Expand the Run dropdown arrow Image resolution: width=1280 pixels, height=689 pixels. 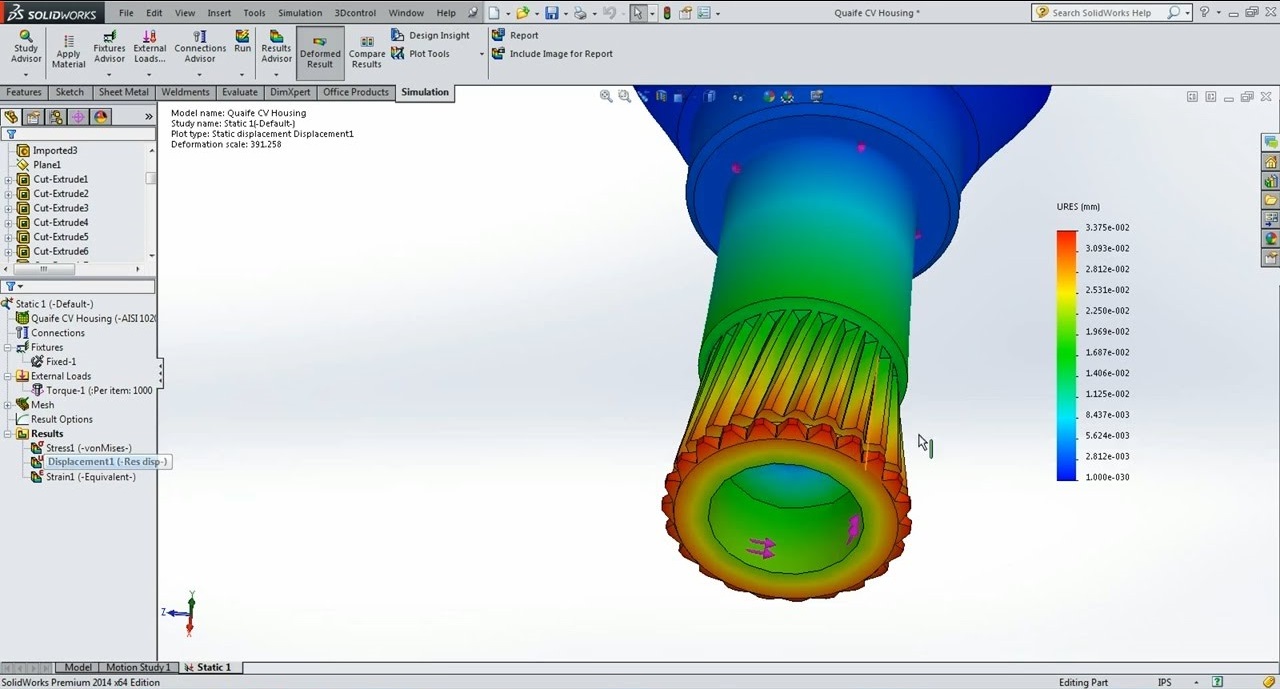pyautogui.click(x=242, y=74)
